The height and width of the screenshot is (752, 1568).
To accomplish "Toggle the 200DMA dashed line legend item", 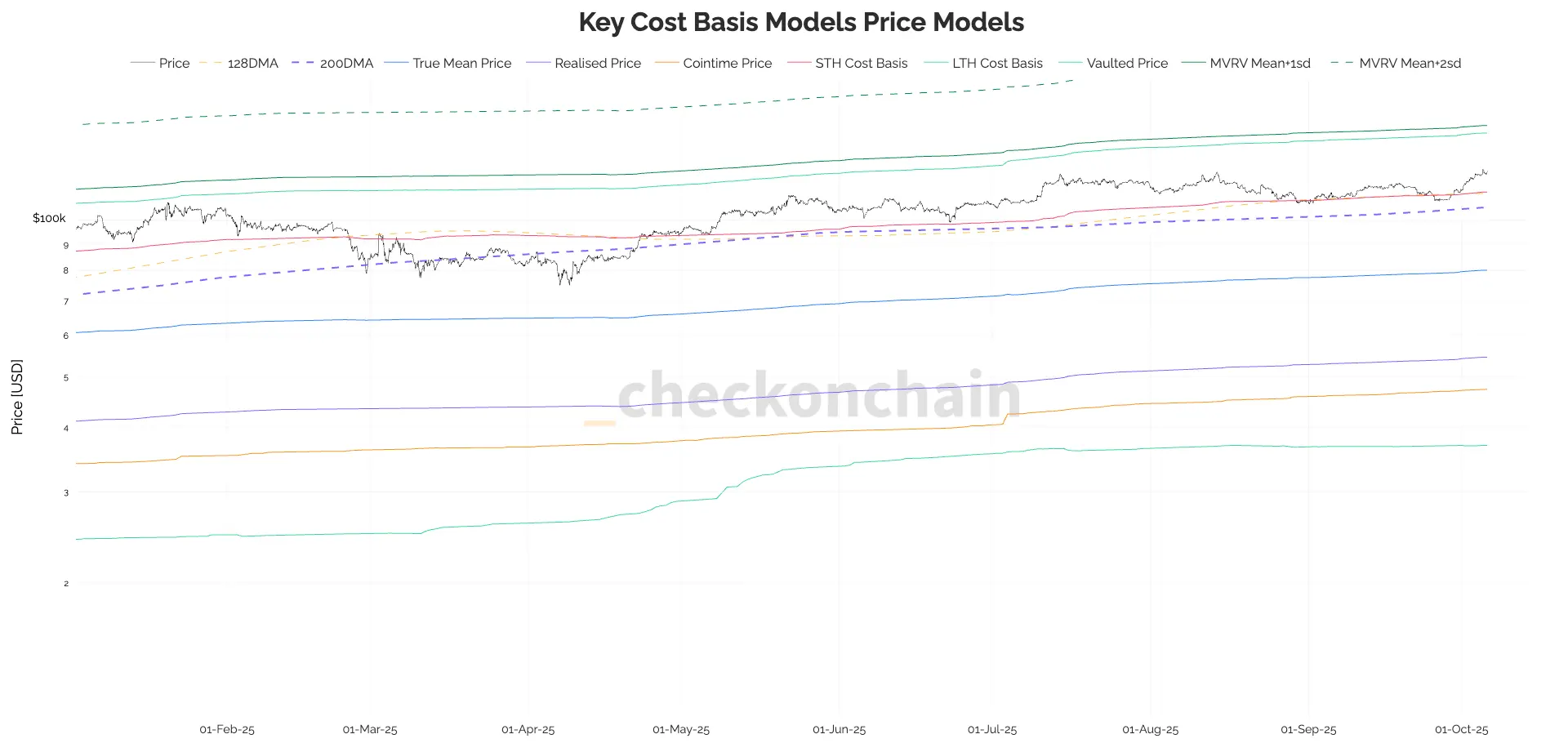I will tap(346, 63).
